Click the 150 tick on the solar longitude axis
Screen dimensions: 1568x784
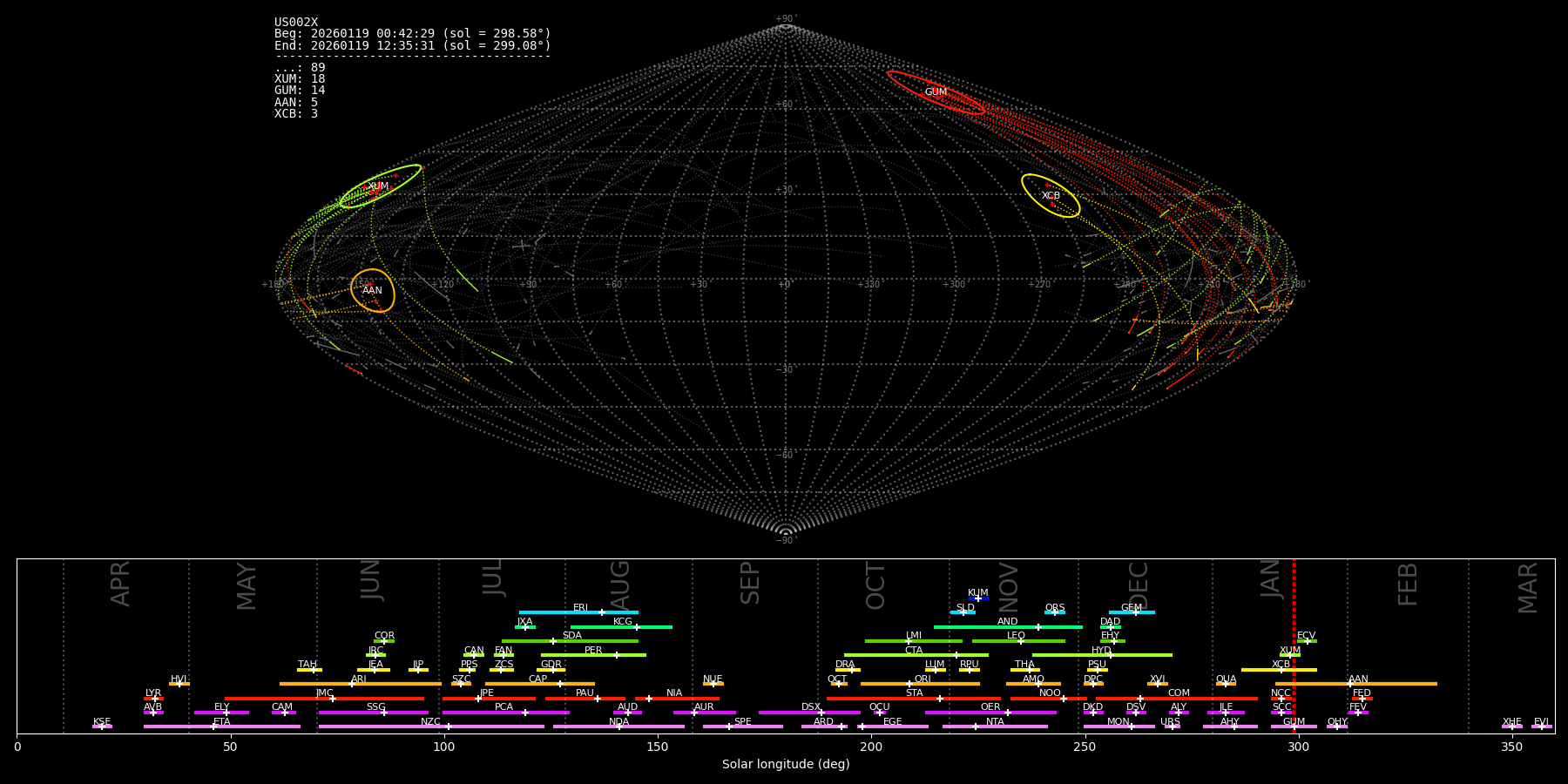pyautogui.click(x=658, y=747)
